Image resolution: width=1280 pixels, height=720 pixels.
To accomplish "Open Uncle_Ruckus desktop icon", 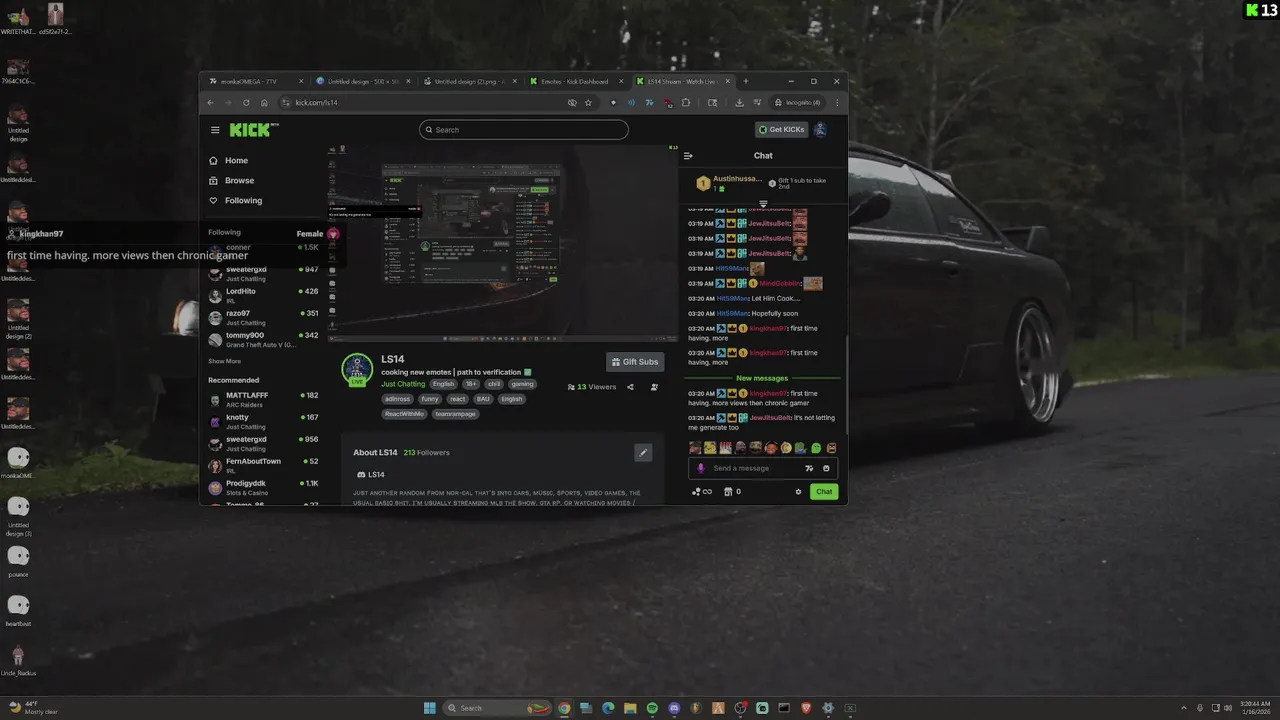I will pyautogui.click(x=18, y=660).
